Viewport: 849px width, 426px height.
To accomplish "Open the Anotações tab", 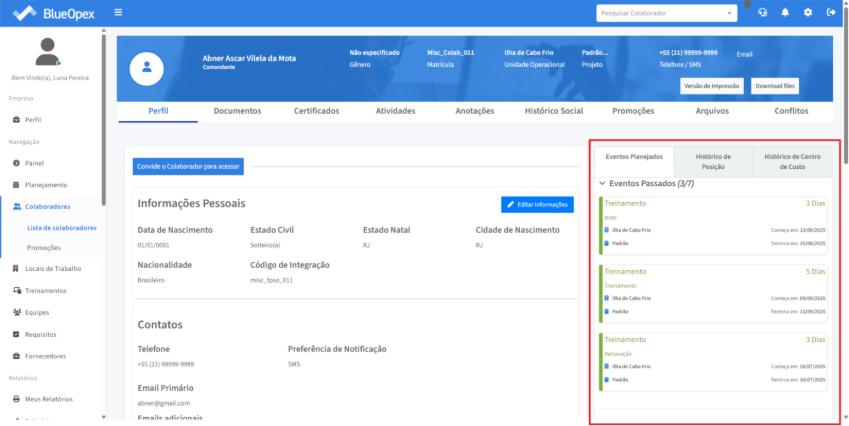I will tap(475, 111).
